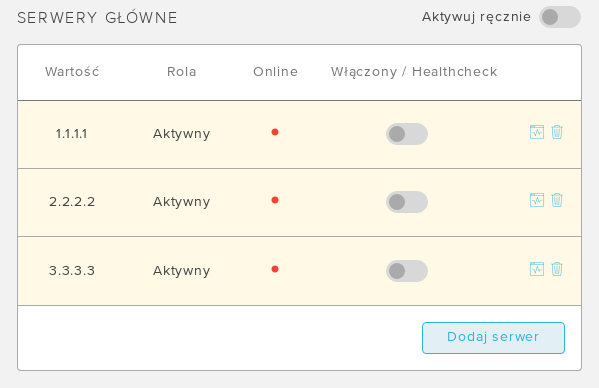The width and height of the screenshot is (599, 388).
Task: Delete server 2.2.2.2 with trash icon
Action: (x=557, y=200)
